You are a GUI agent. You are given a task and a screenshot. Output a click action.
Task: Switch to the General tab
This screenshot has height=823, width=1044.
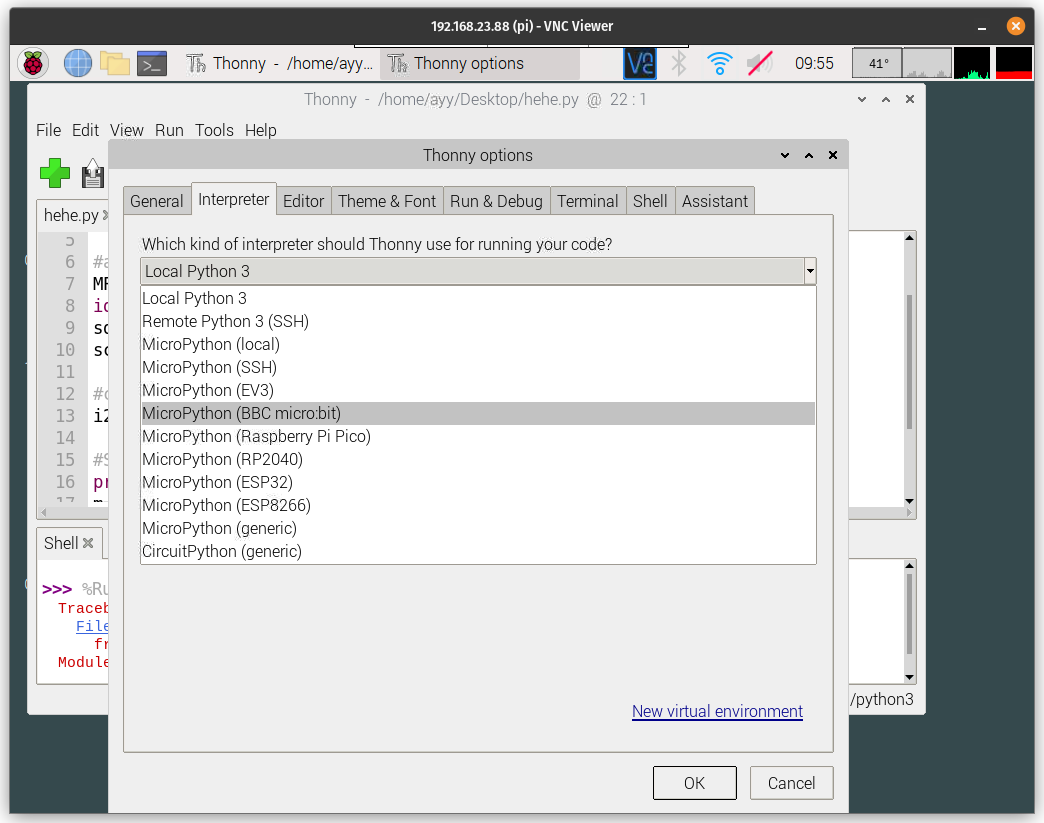(156, 201)
